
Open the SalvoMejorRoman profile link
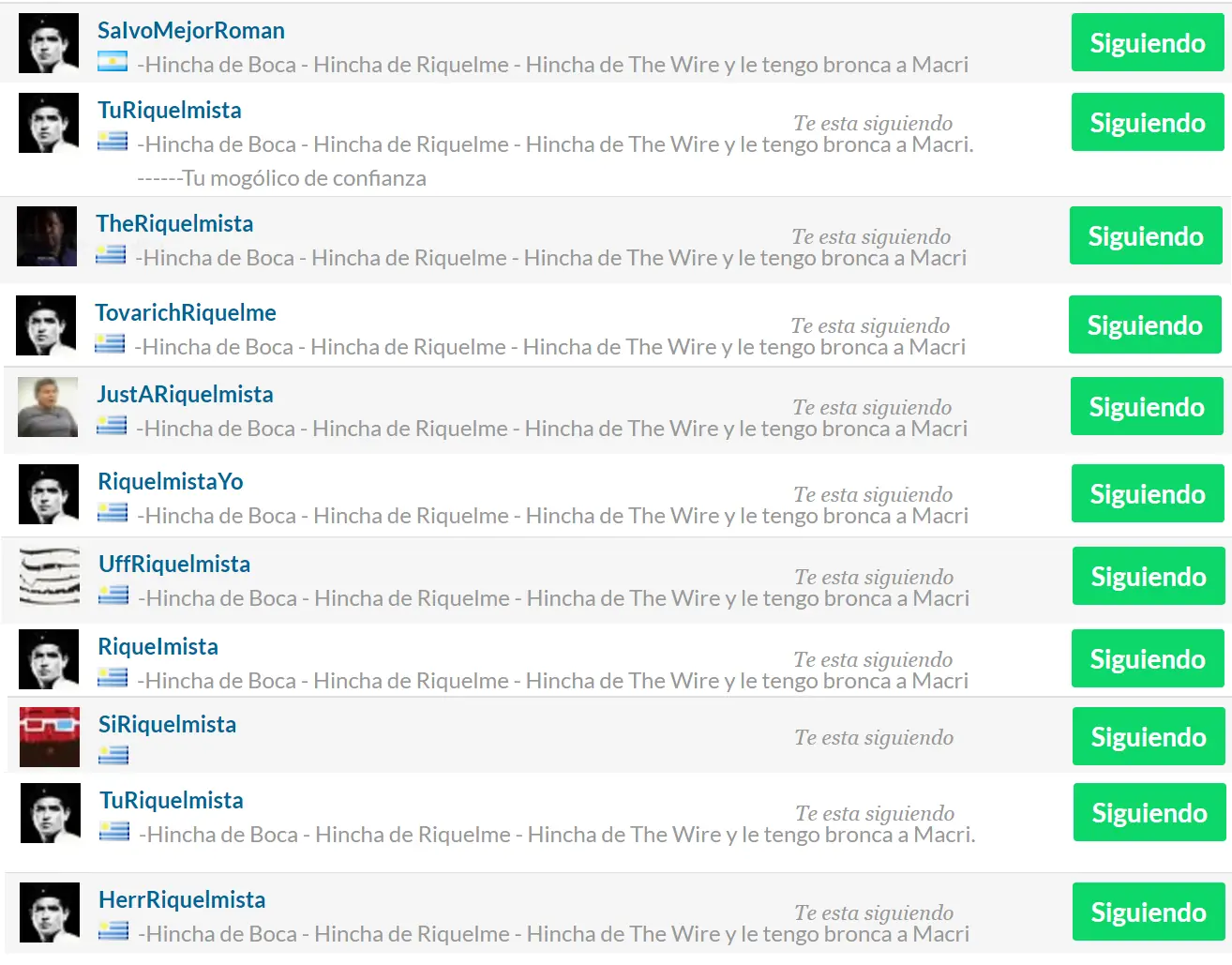(191, 30)
